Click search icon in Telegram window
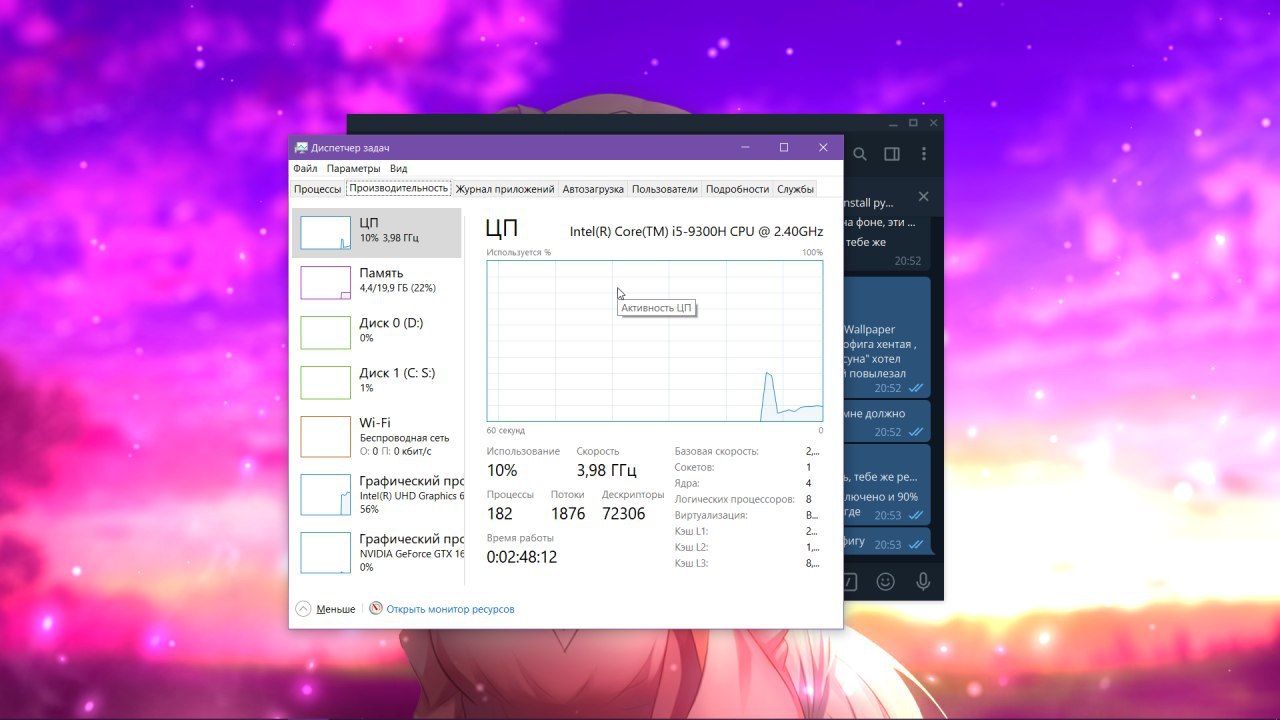The height and width of the screenshot is (720, 1280). (860, 154)
